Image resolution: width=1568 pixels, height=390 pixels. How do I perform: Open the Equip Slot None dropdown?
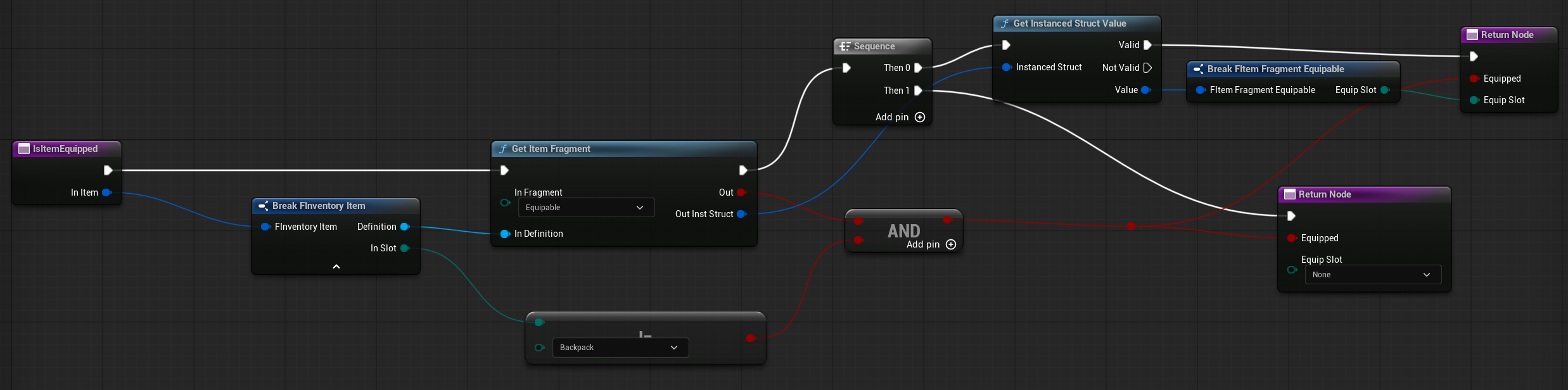click(1372, 275)
